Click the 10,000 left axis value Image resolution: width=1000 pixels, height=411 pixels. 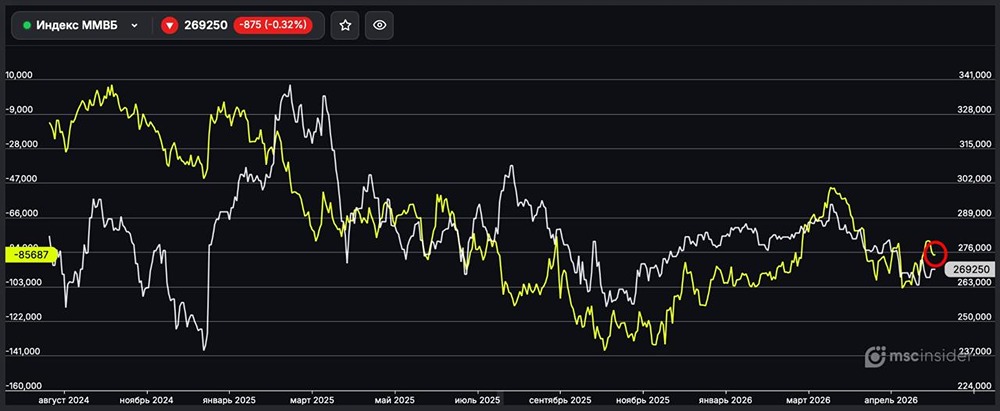[18, 76]
